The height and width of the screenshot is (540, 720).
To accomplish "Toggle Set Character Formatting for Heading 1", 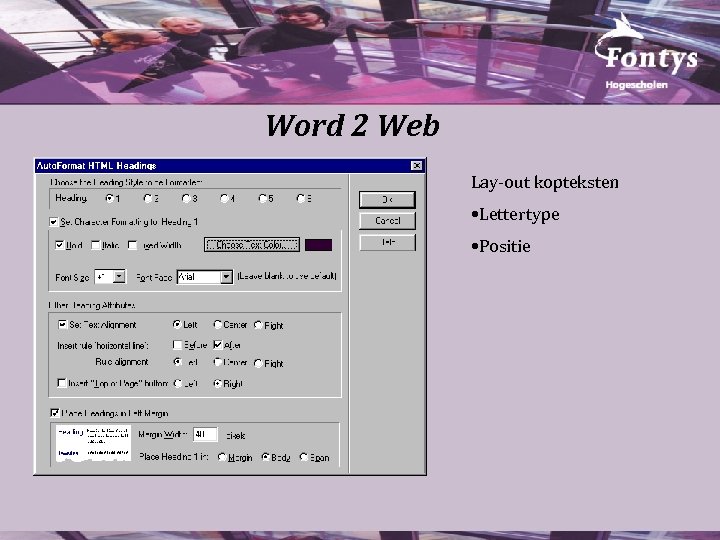I will [54, 222].
